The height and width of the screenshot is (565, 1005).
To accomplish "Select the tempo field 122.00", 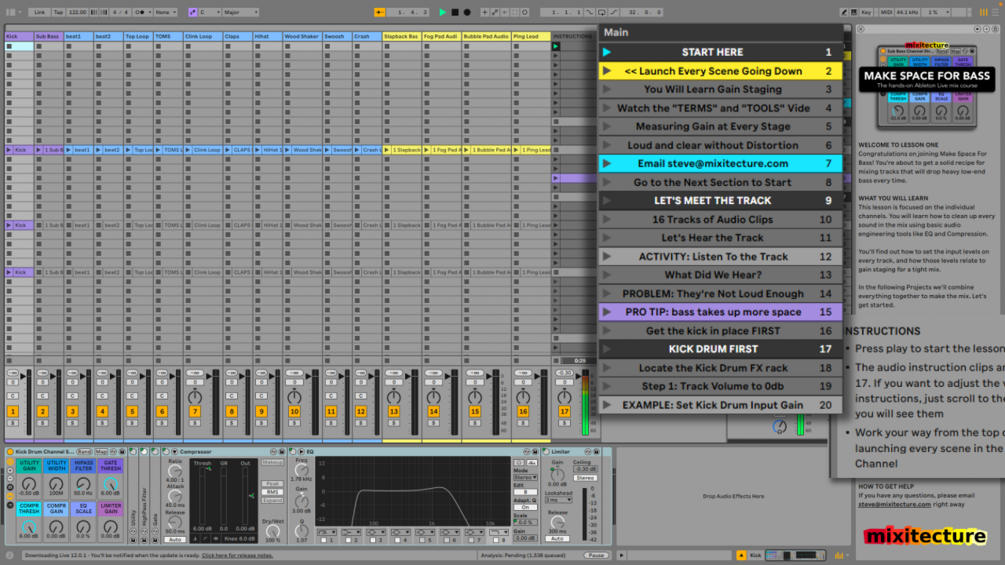I will tap(78, 12).
